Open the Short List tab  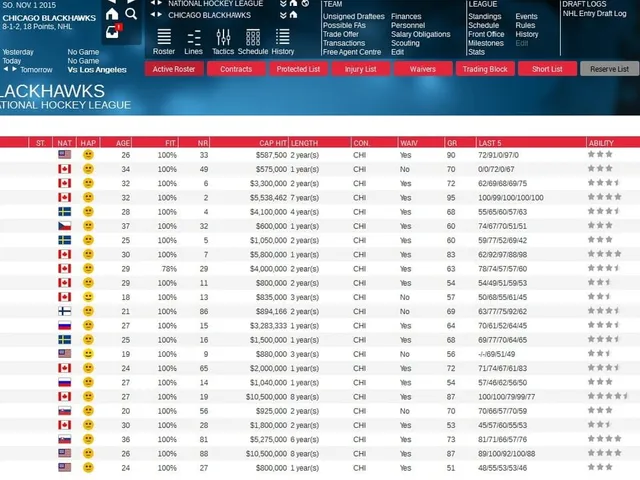pos(547,69)
